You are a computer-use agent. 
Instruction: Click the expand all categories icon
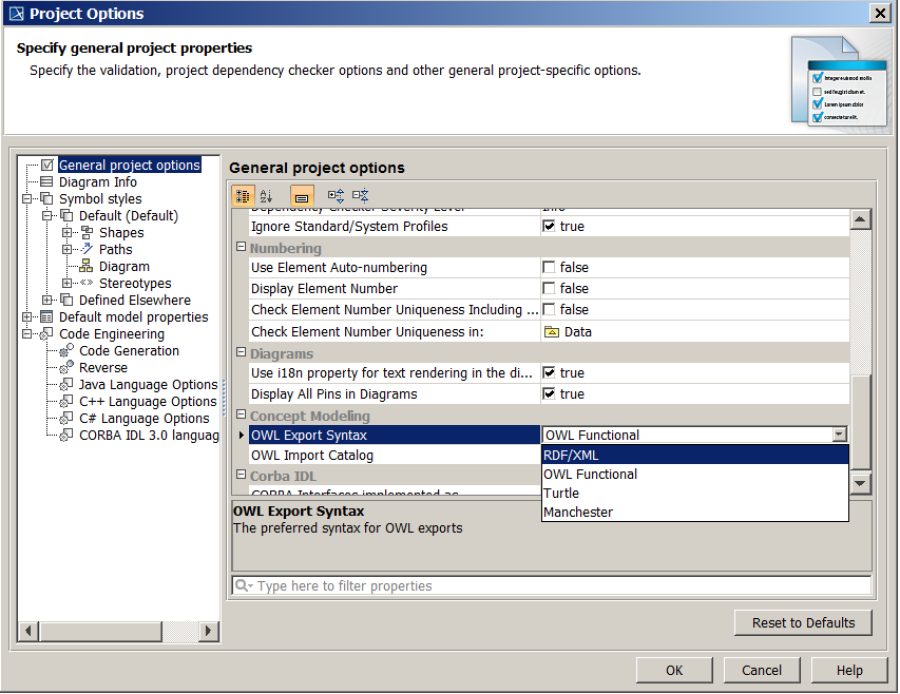[x=336, y=196]
